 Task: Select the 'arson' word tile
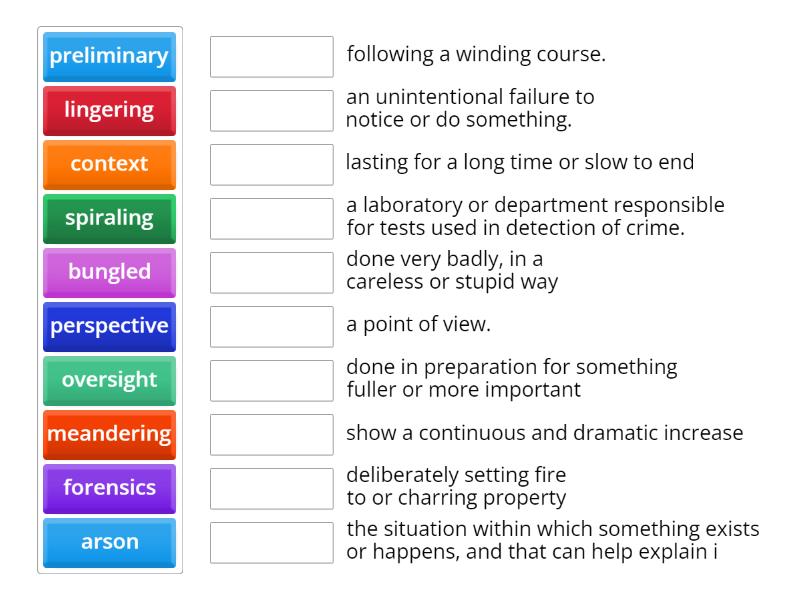point(109,542)
